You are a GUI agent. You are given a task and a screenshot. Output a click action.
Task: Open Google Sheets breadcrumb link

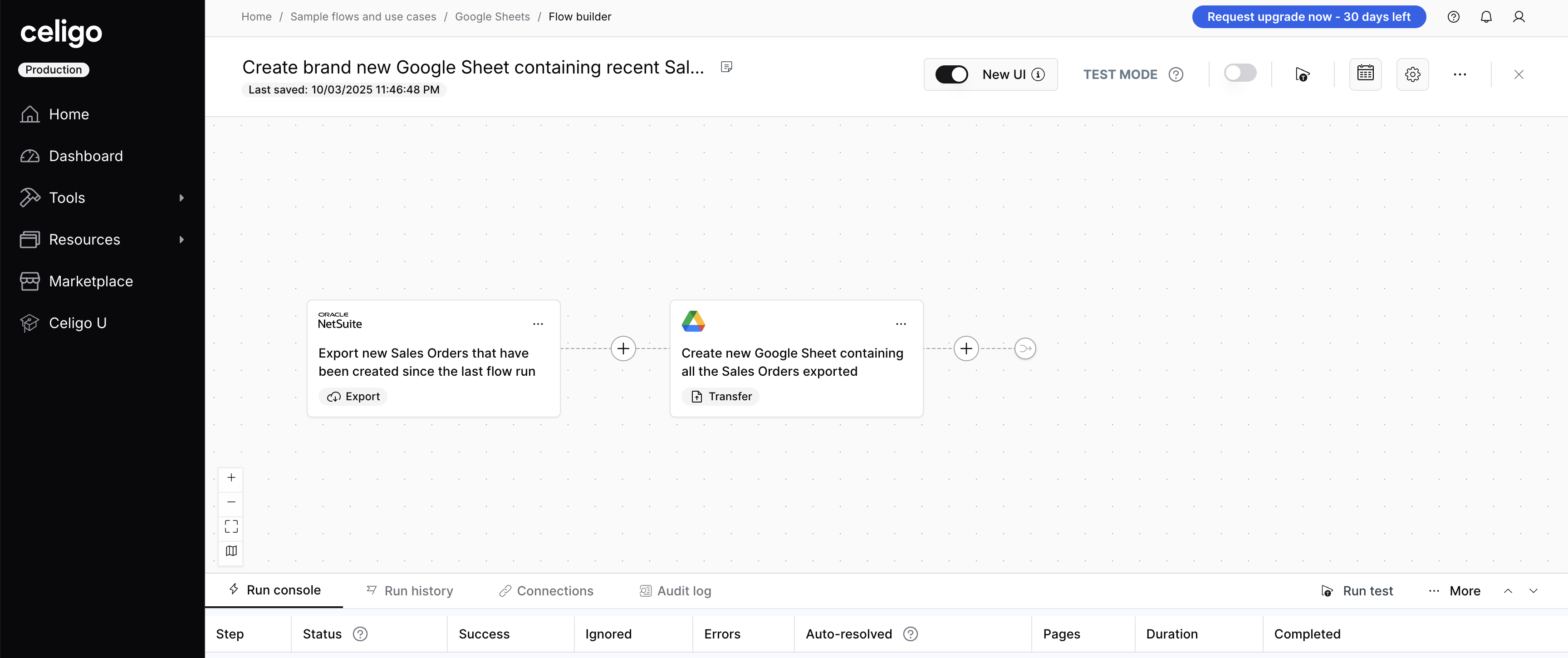click(492, 16)
